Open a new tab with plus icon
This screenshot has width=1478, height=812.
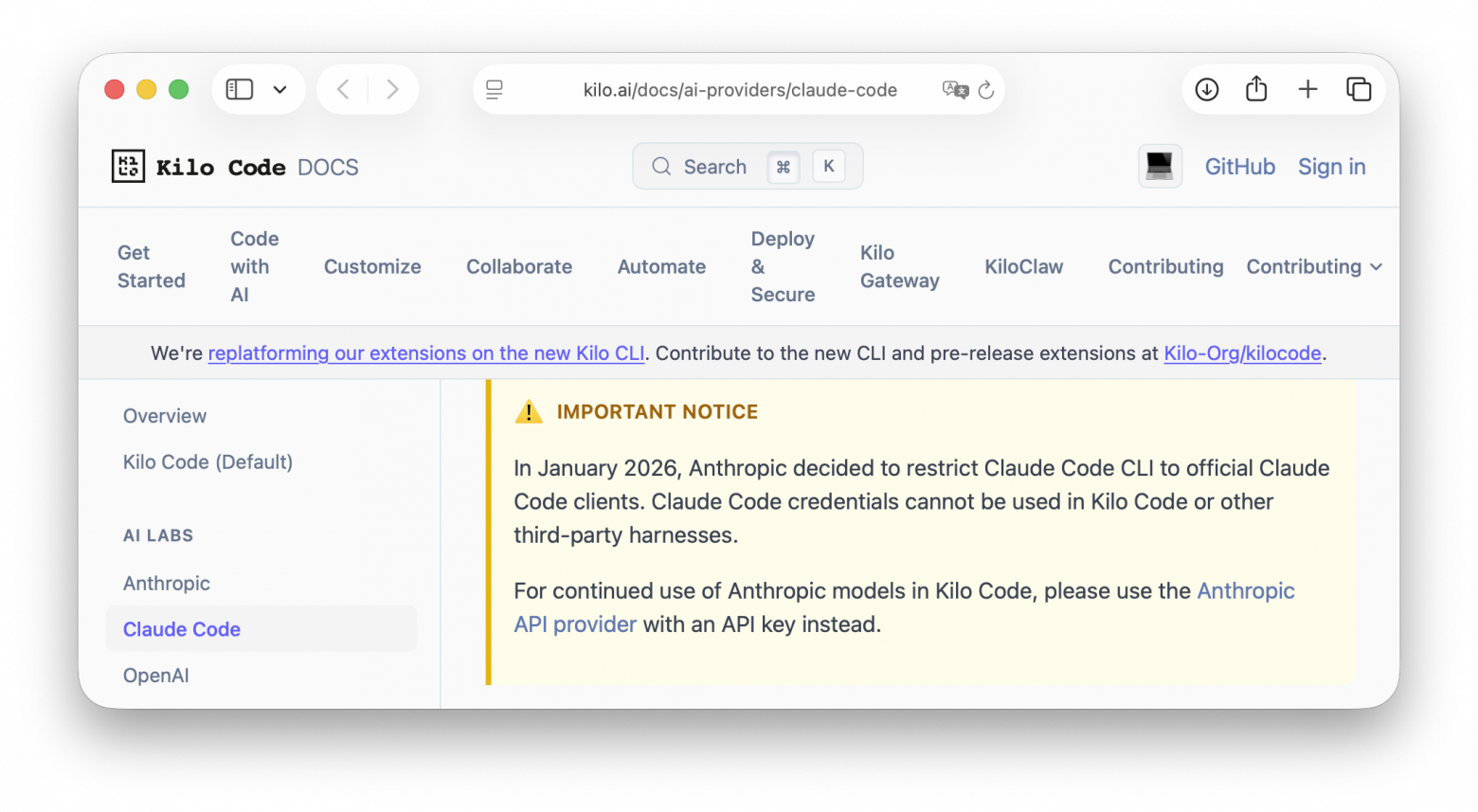1307,90
